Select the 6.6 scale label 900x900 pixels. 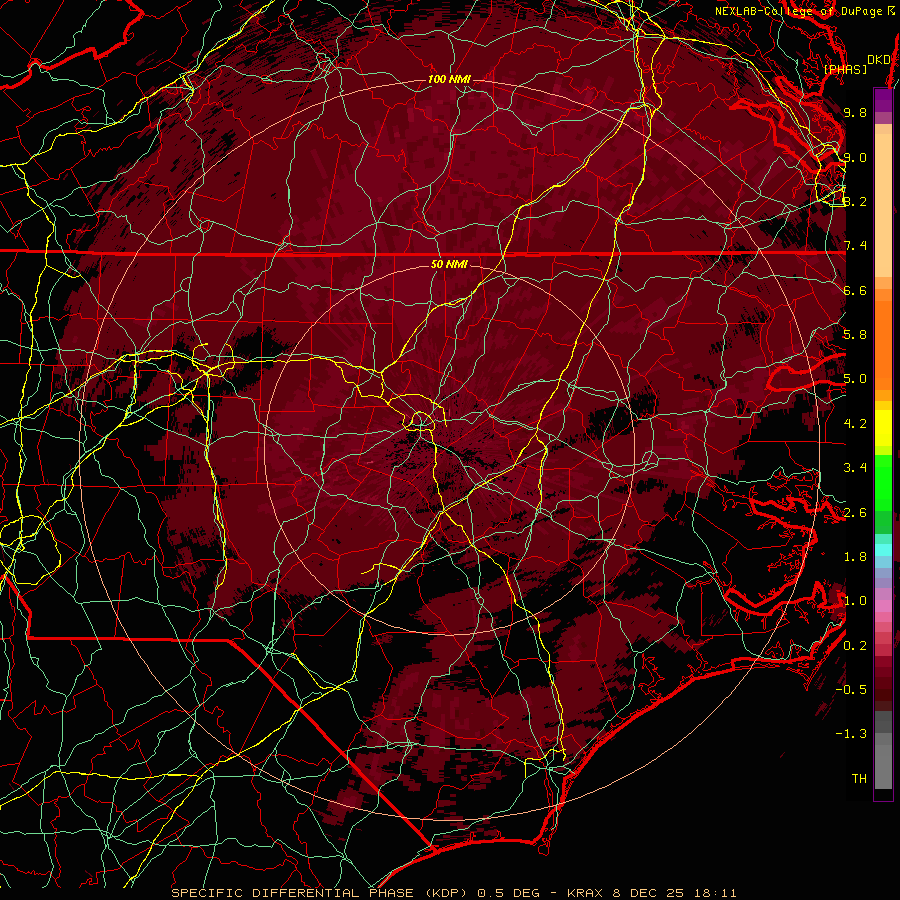point(855,290)
